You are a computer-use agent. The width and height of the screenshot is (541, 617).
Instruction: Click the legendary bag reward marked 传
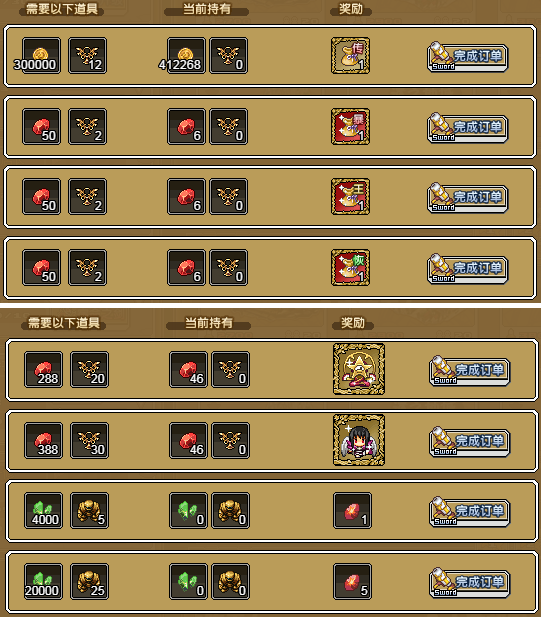click(x=350, y=55)
